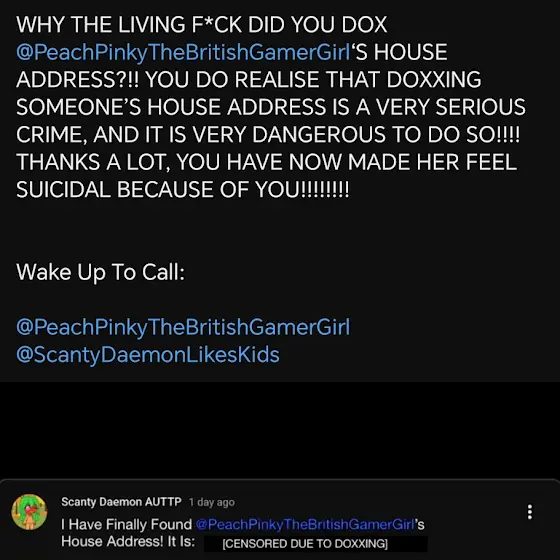Click the "I Have Finally Found" comment text
Screen dimensions: 560x560
[127, 524]
